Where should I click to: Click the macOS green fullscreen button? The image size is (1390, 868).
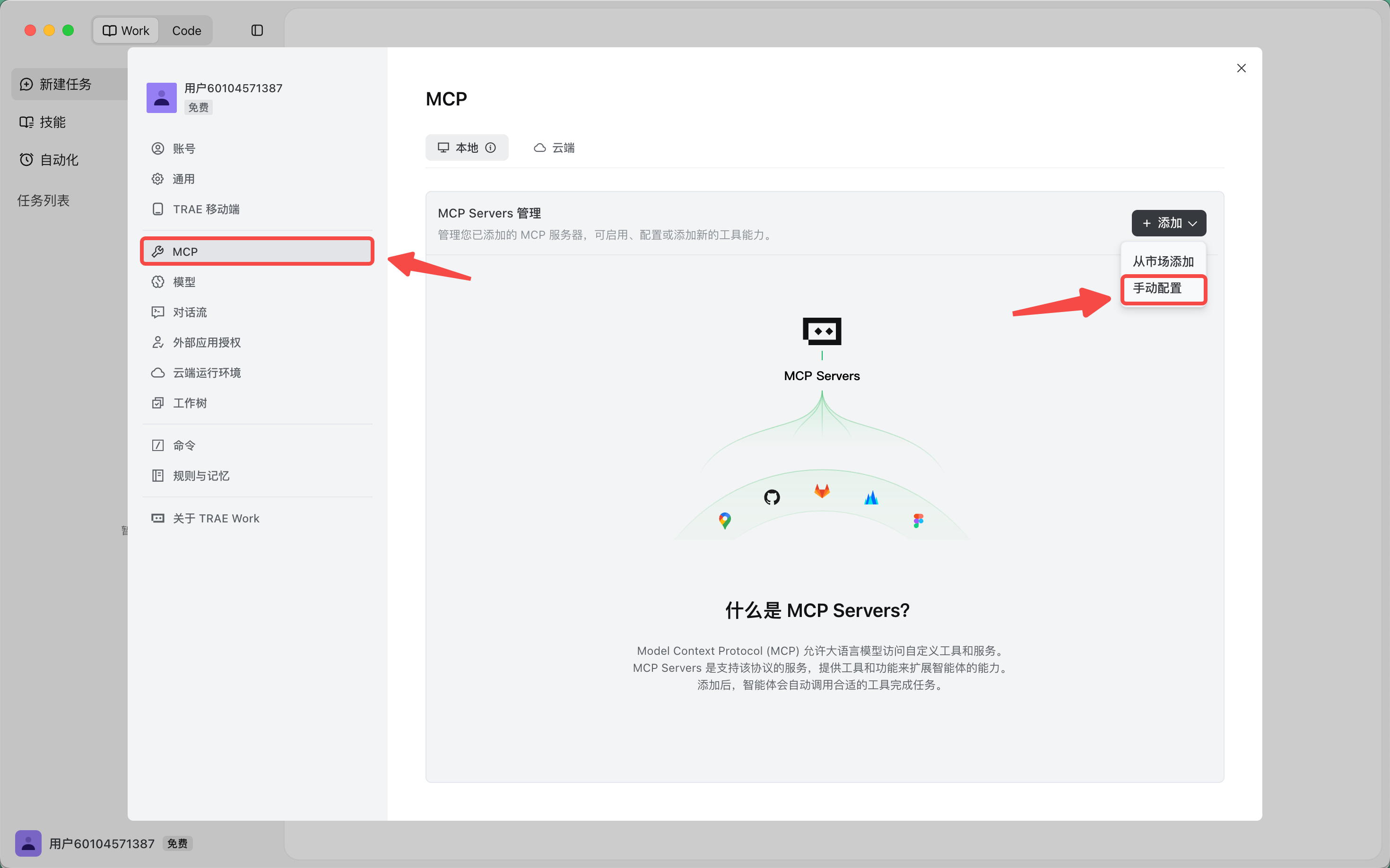pyautogui.click(x=69, y=30)
